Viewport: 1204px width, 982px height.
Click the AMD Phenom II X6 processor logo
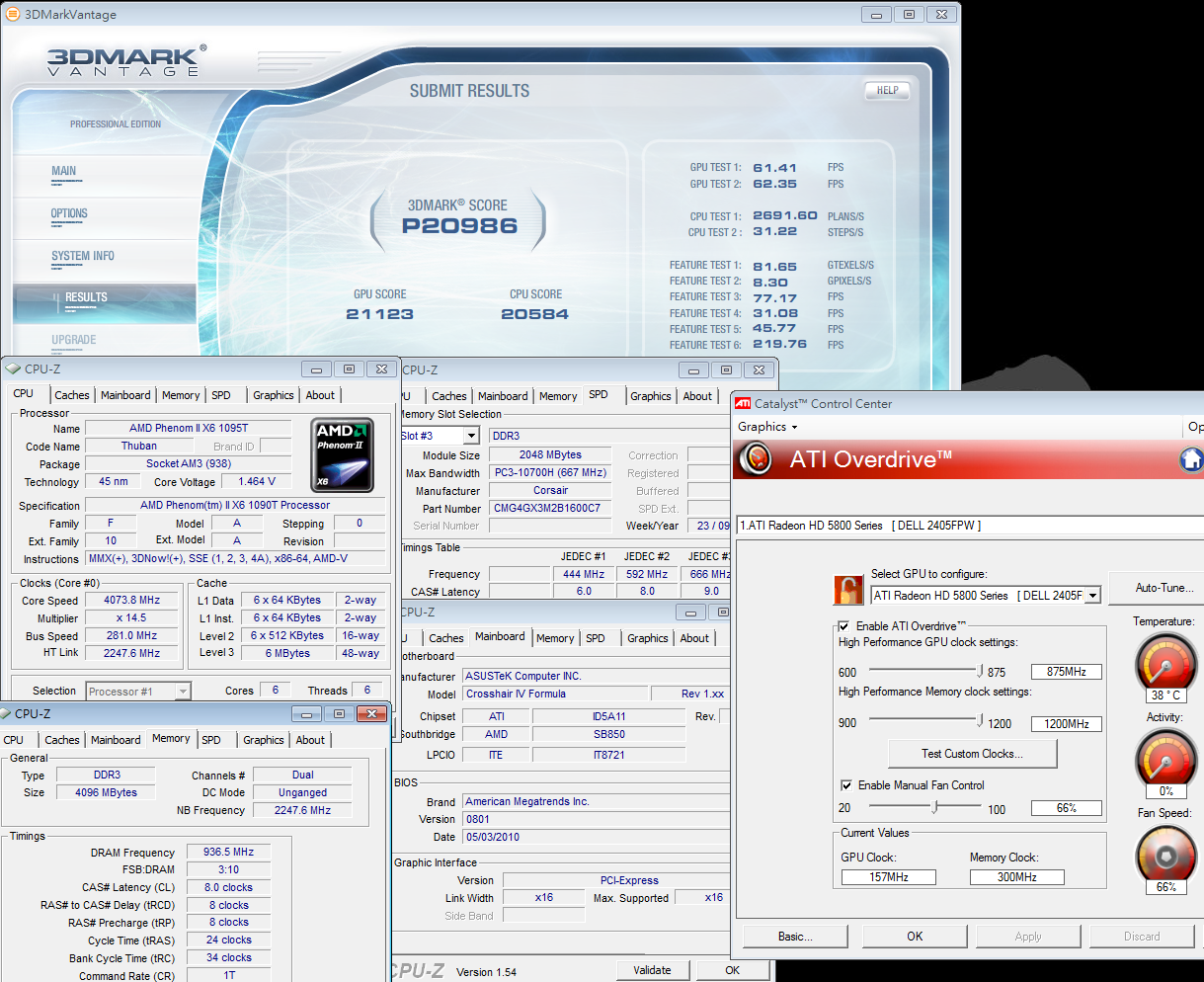tap(343, 455)
